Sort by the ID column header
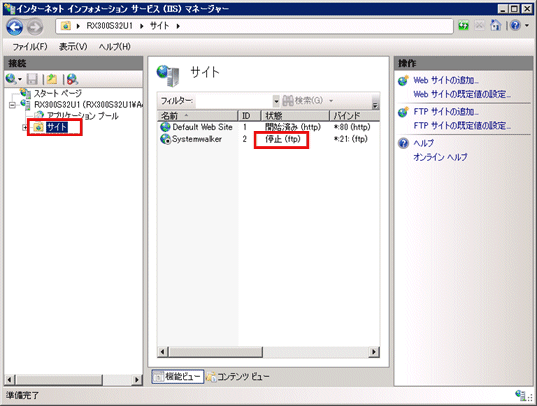This screenshot has height=406, width=537. tap(250, 116)
